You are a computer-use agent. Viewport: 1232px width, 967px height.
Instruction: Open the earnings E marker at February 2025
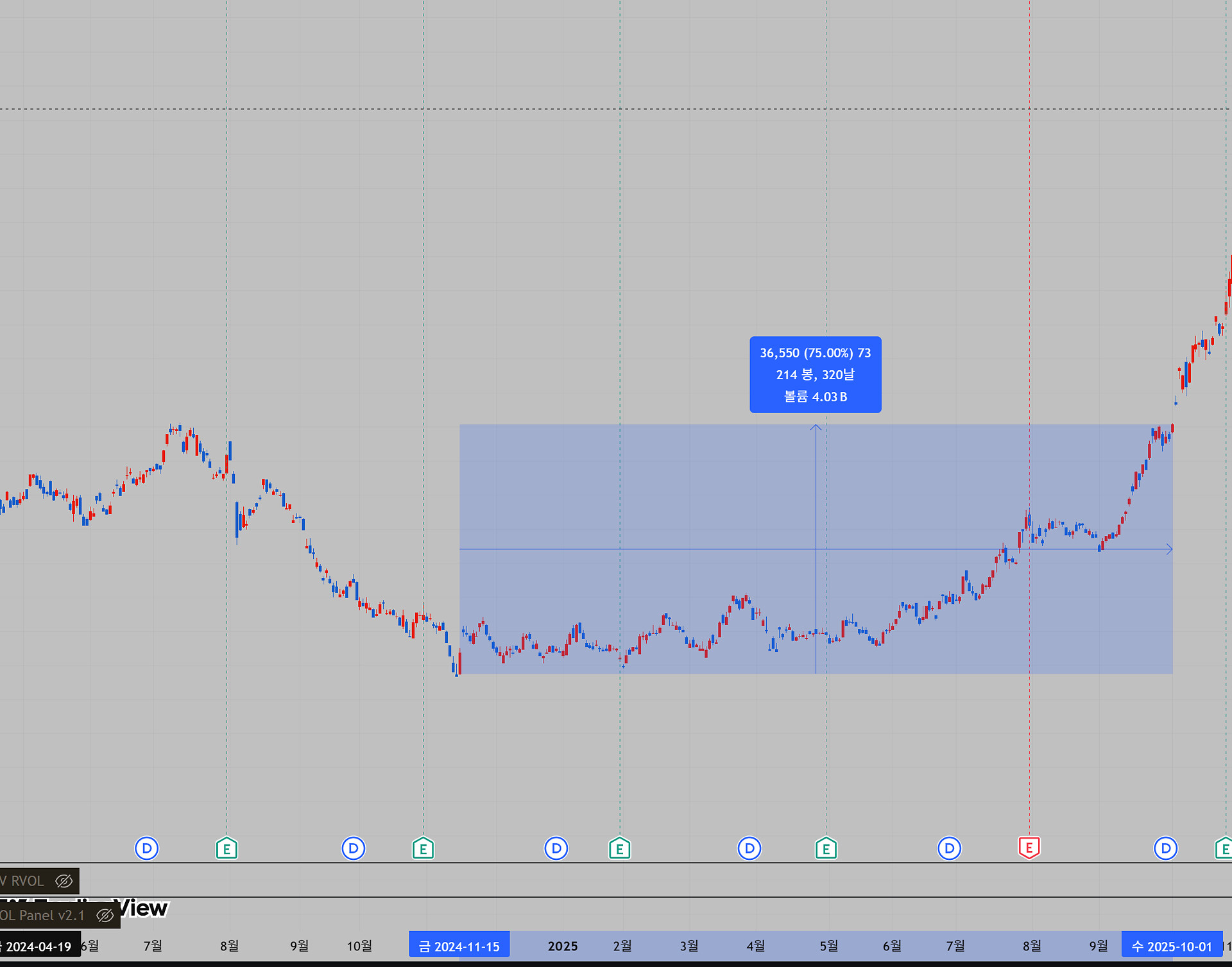point(619,848)
